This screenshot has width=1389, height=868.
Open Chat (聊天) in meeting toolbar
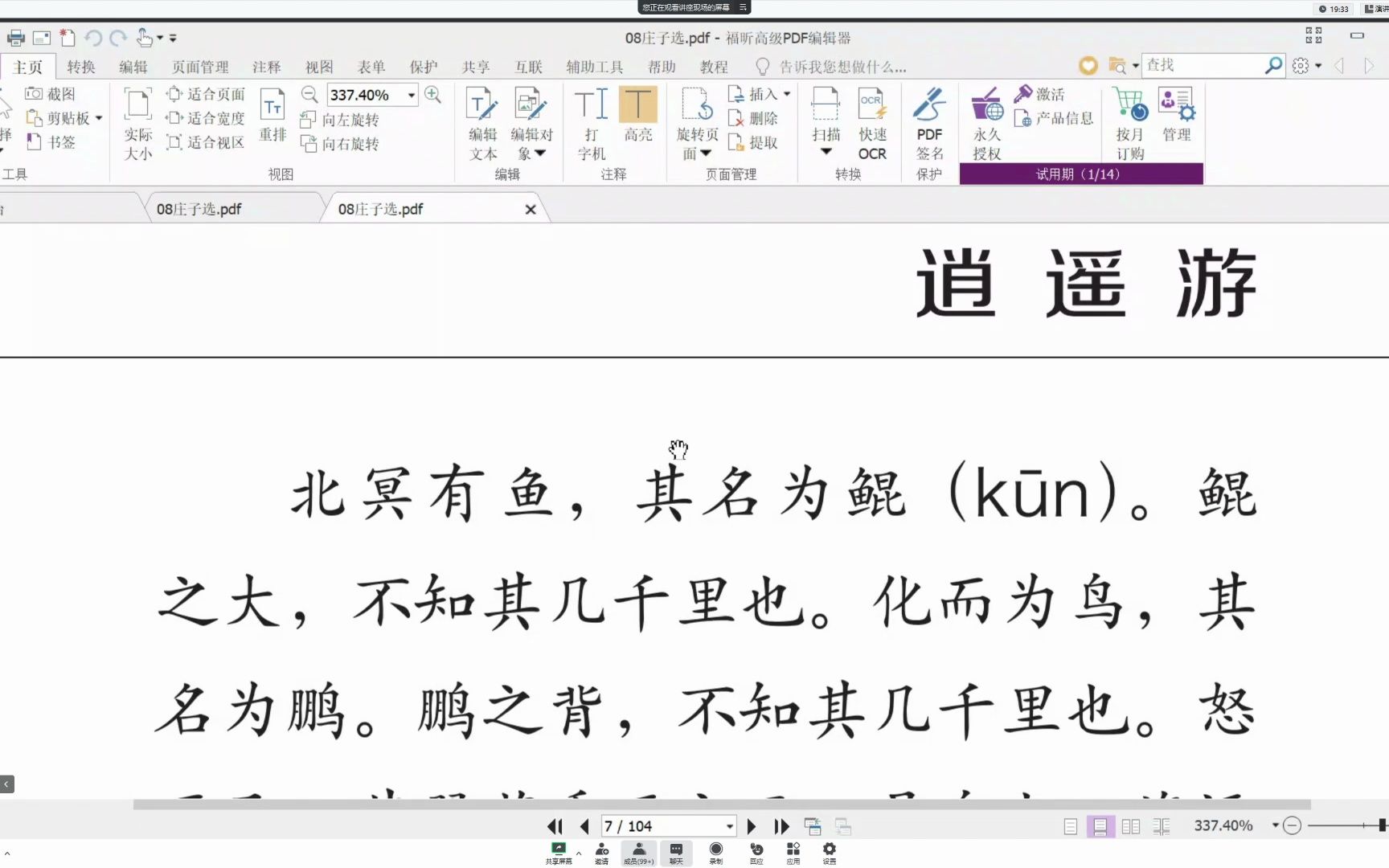tap(676, 853)
